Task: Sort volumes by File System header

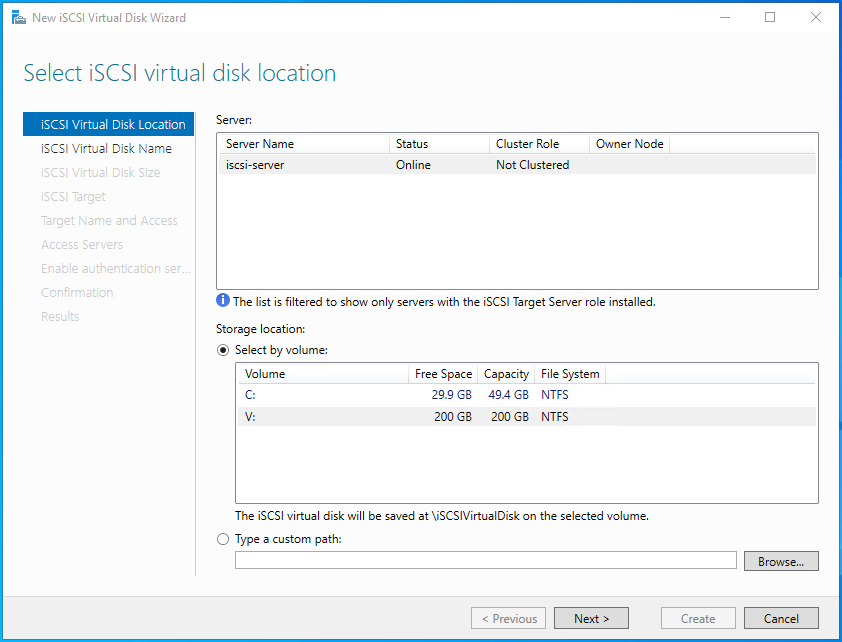Action: click(x=570, y=374)
